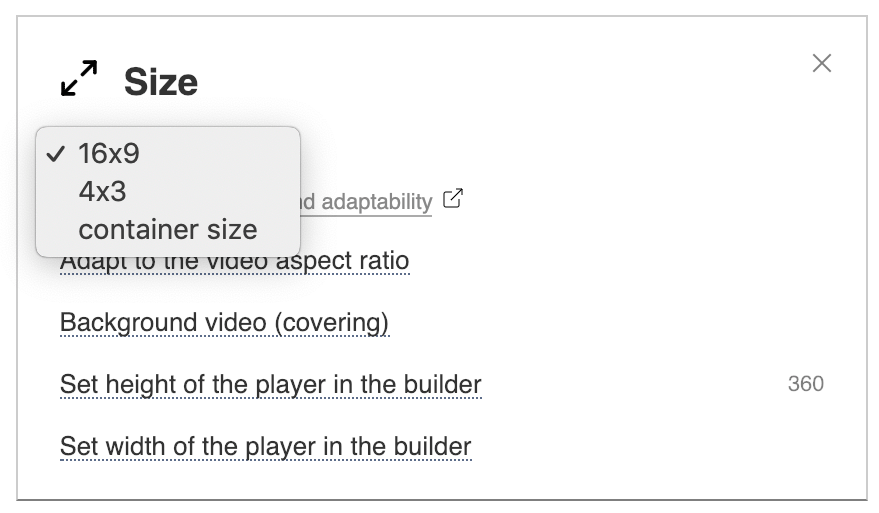Click Background video (covering) option

(224, 323)
